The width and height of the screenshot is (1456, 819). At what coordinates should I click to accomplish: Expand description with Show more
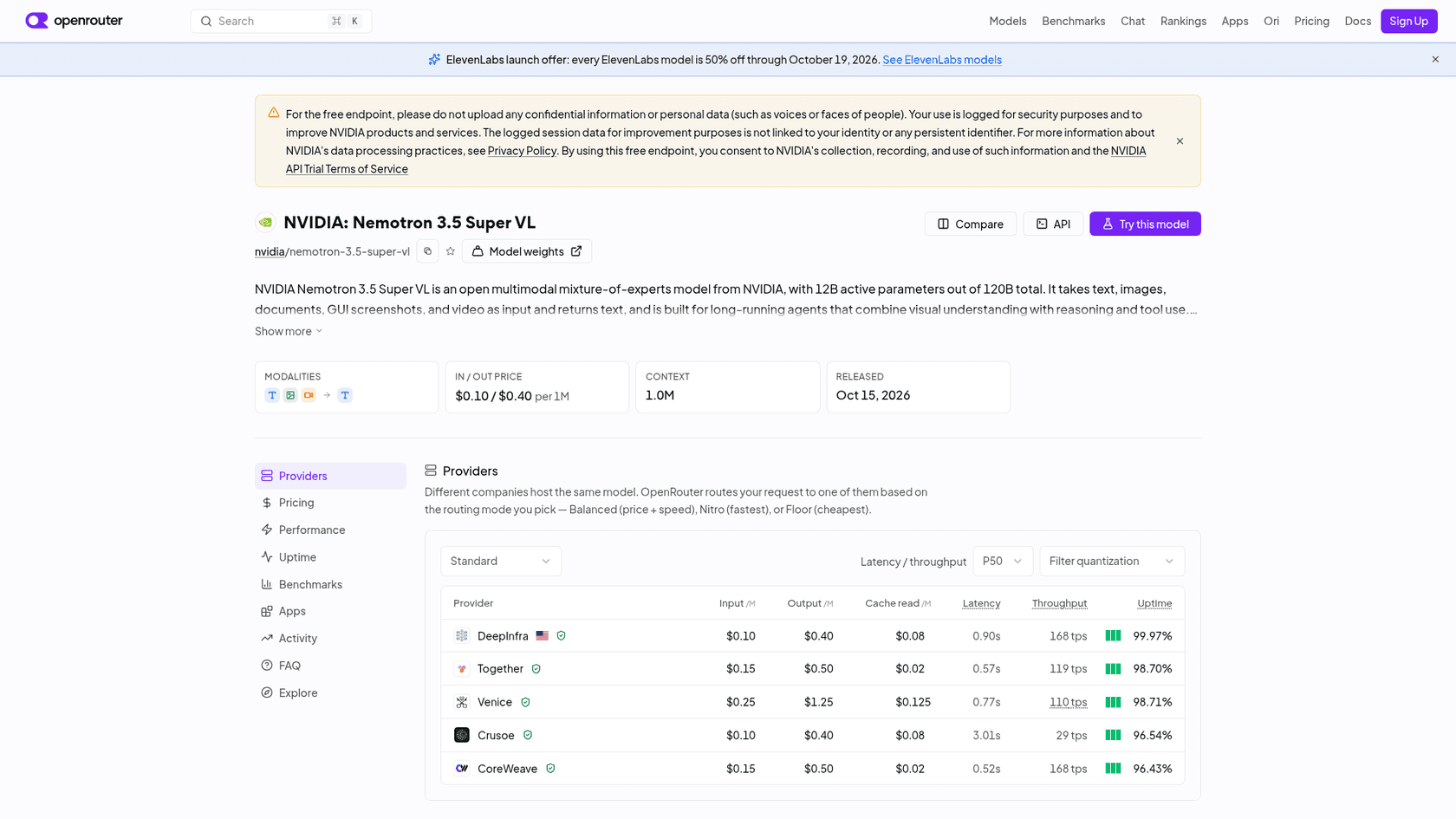click(x=289, y=331)
